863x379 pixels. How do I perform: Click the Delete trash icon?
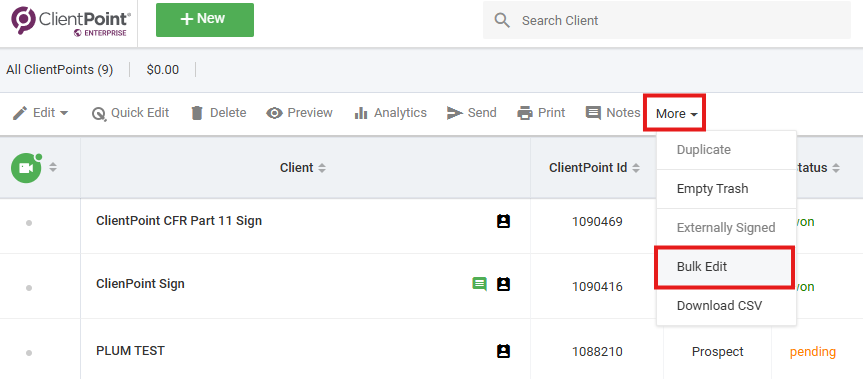pyautogui.click(x=197, y=113)
